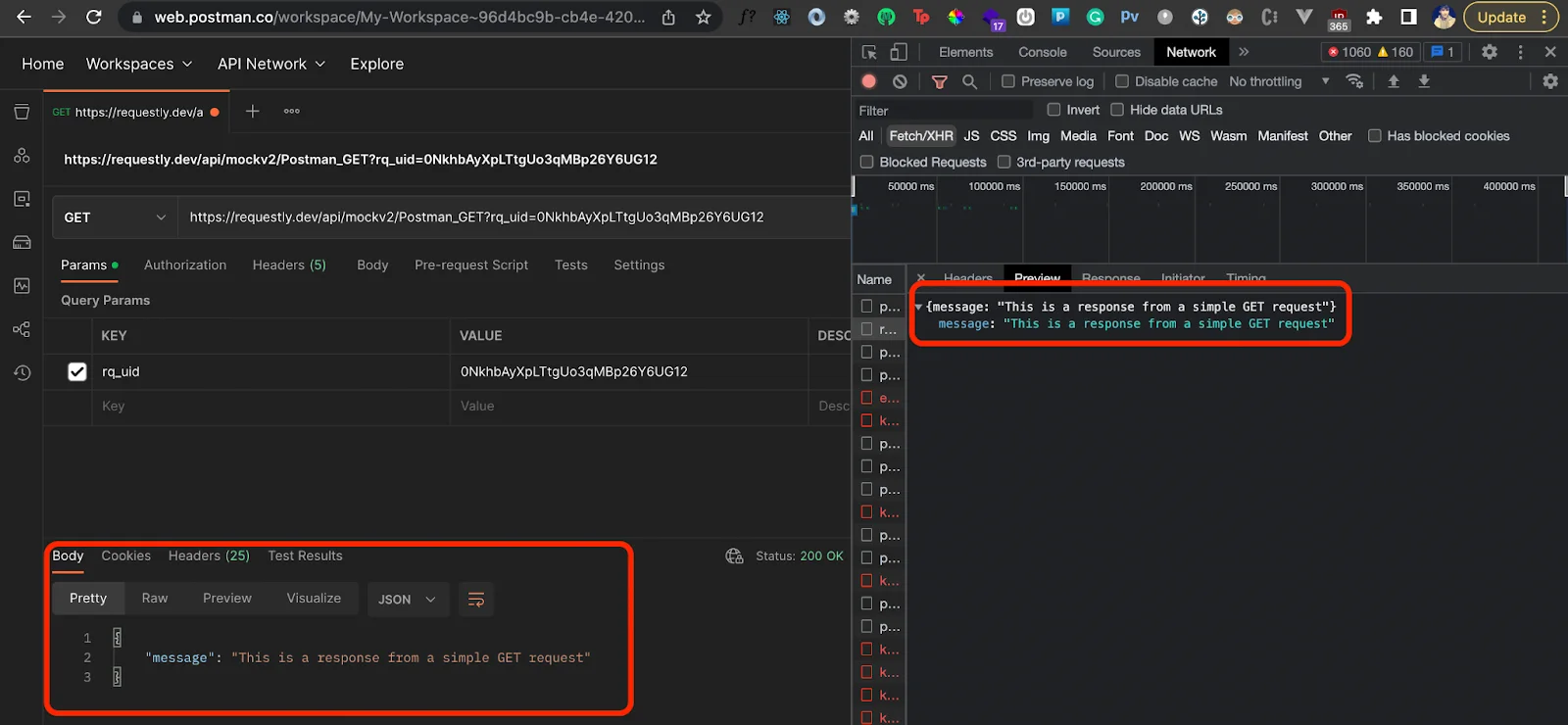The width and height of the screenshot is (1568, 725).
Task: Clear the network log
Action: point(900,81)
